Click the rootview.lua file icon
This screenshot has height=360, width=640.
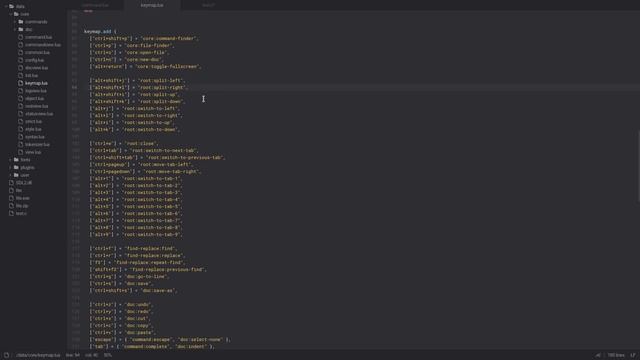click(20, 106)
